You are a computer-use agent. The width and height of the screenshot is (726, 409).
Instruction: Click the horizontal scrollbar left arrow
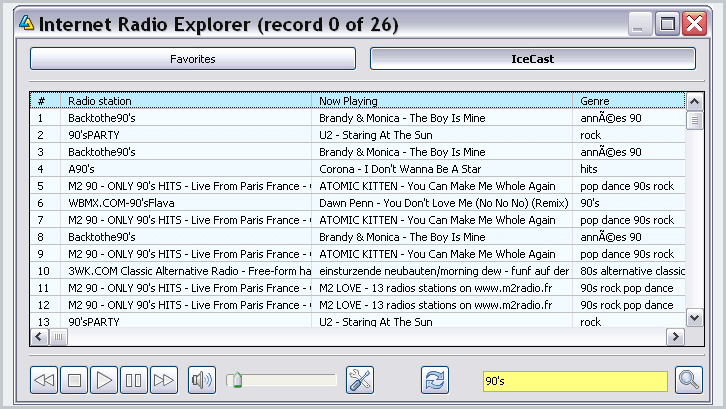click(x=39, y=337)
